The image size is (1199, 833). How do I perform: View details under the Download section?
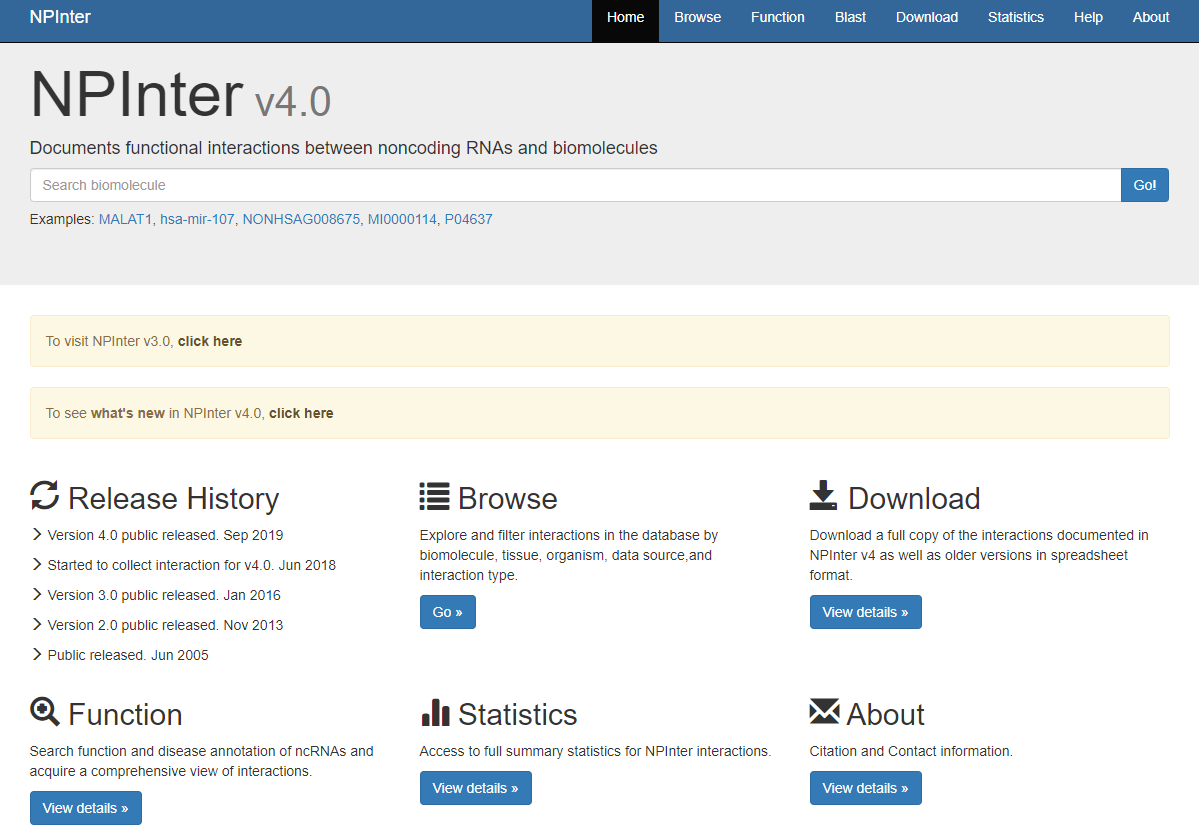[x=865, y=612]
